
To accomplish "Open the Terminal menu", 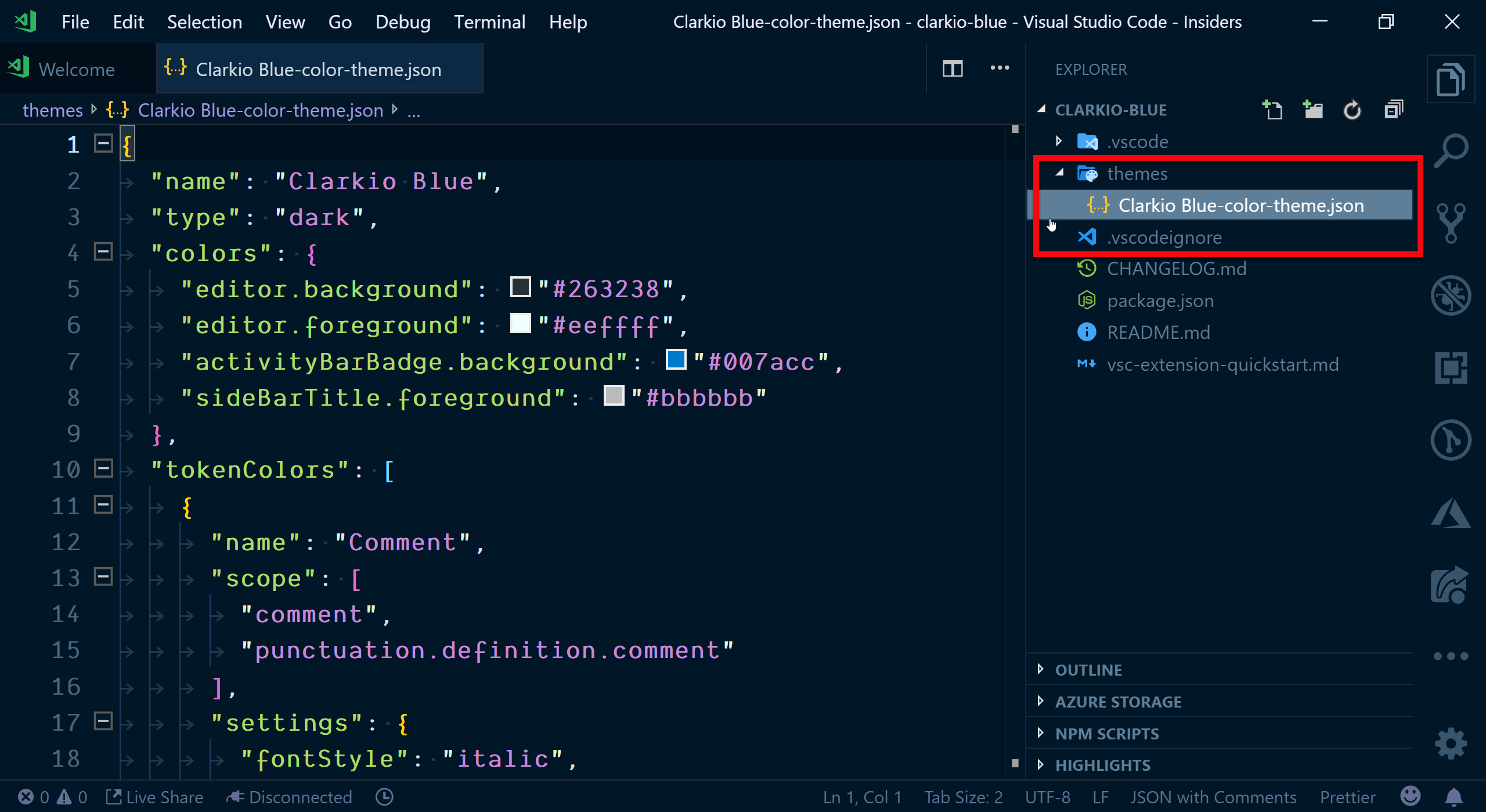I will pos(489,21).
